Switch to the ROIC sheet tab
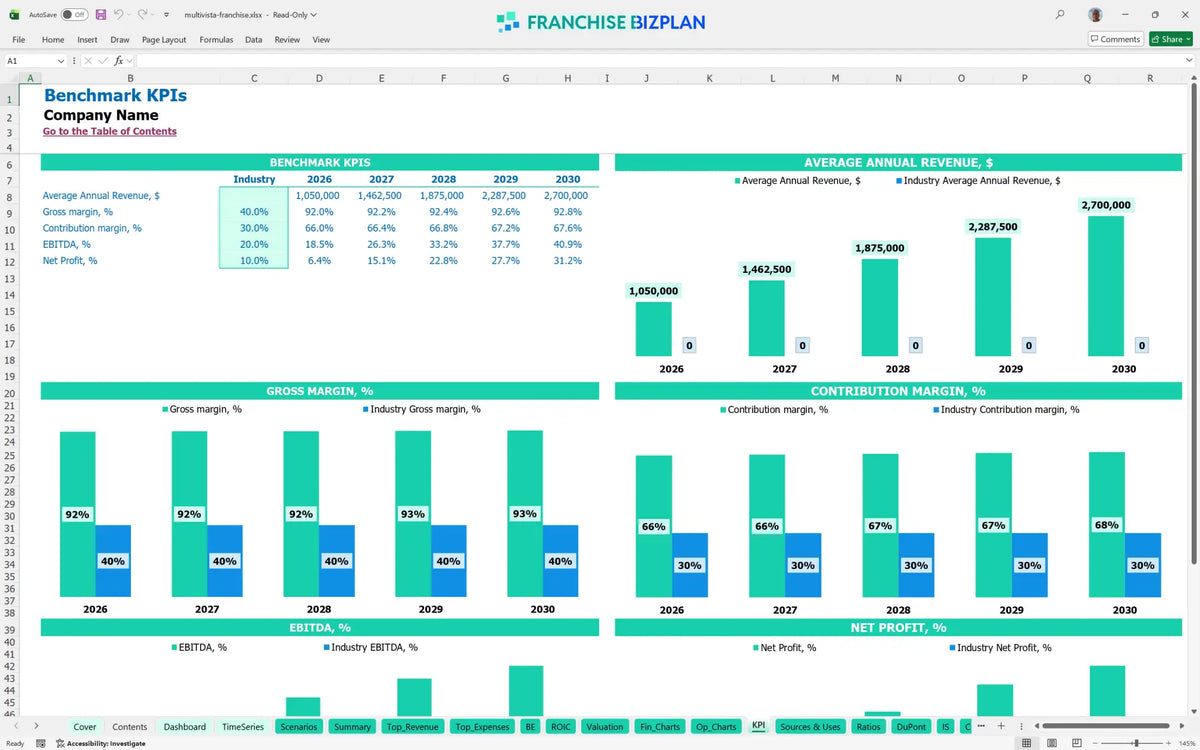The width and height of the screenshot is (1200, 750). [561, 727]
